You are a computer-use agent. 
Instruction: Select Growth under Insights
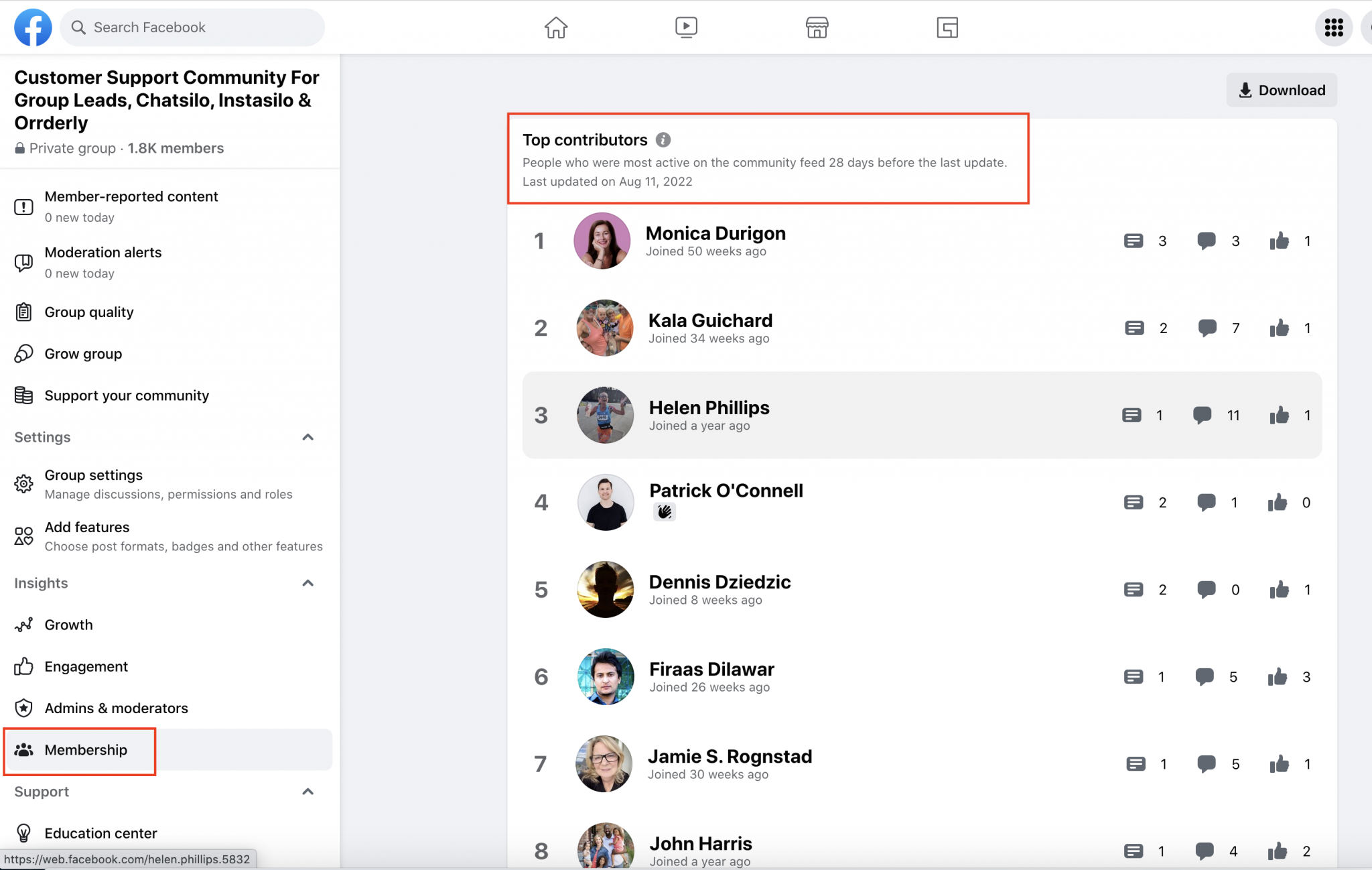click(69, 625)
